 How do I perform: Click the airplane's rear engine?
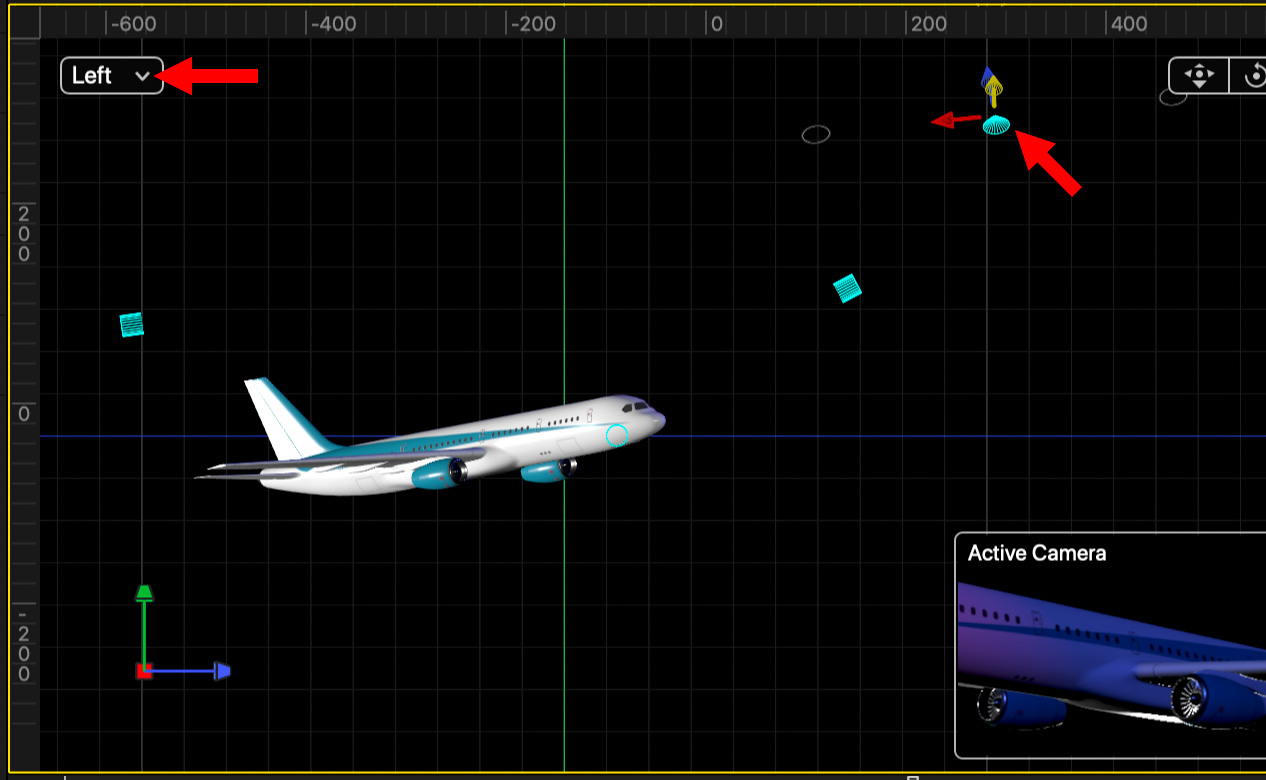click(438, 474)
